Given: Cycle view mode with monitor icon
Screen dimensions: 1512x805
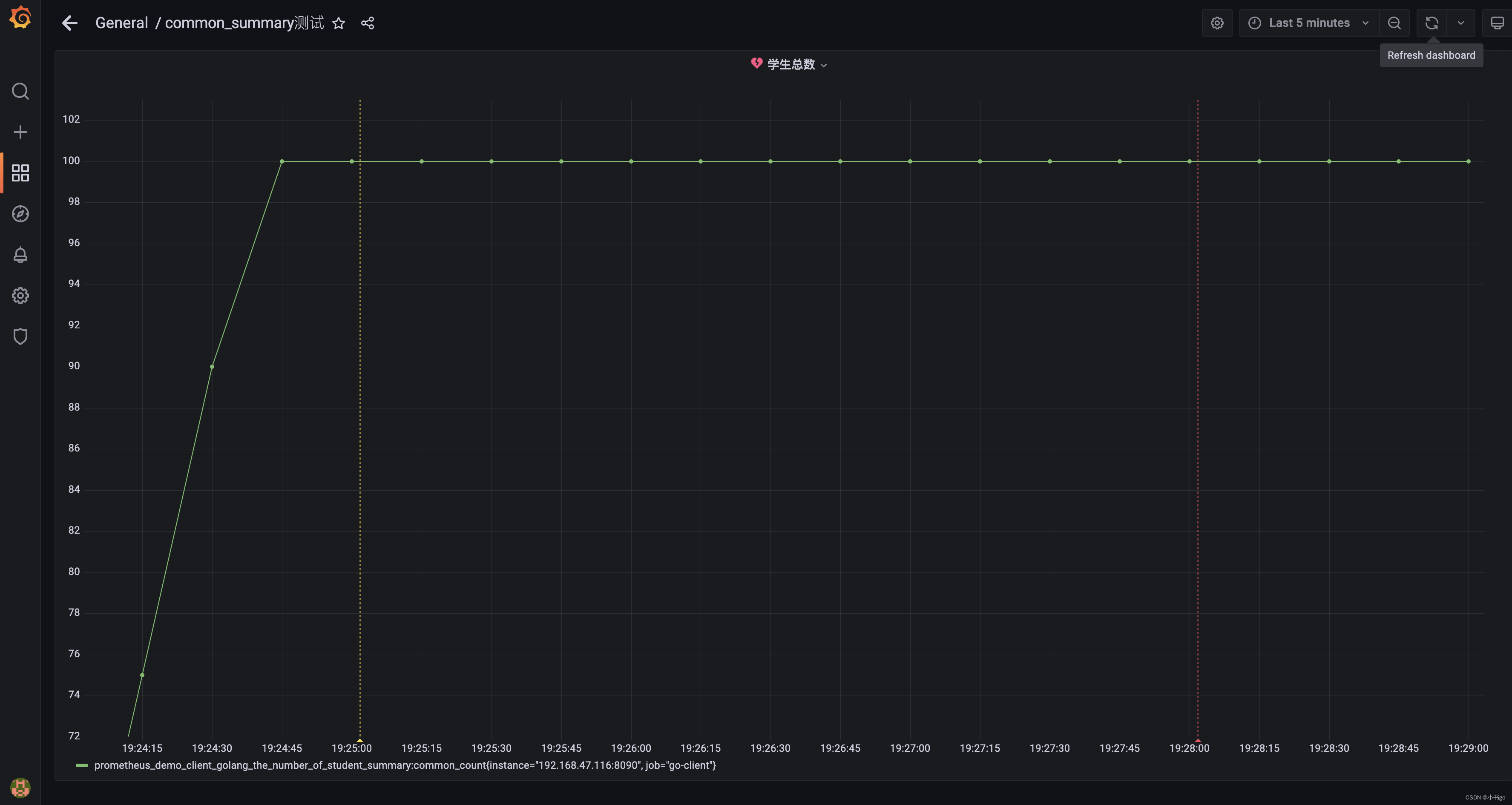Looking at the screenshot, I should tap(1497, 23).
